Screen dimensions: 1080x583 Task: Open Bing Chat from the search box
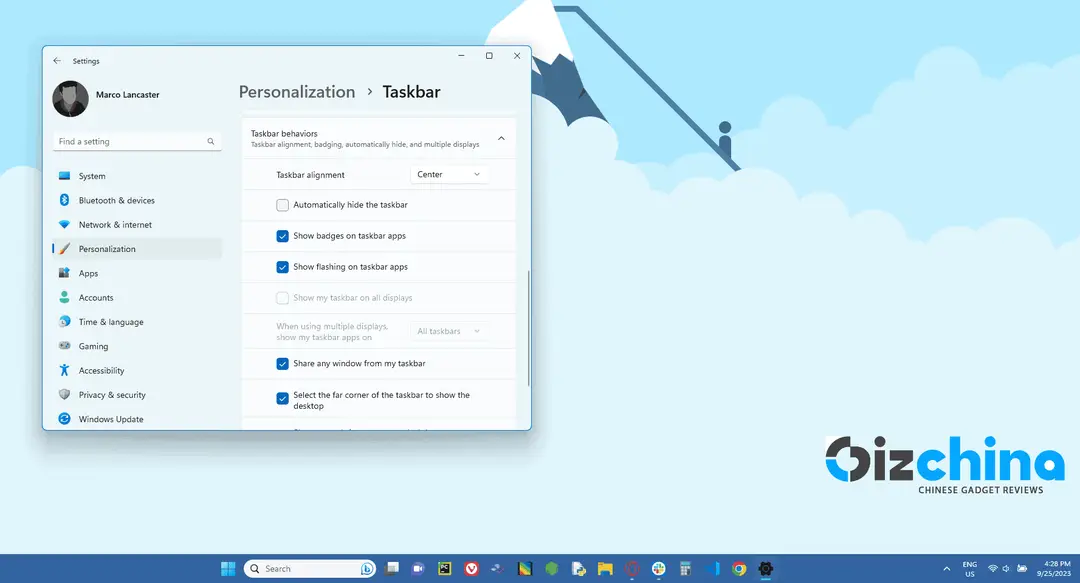click(x=367, y=569)
